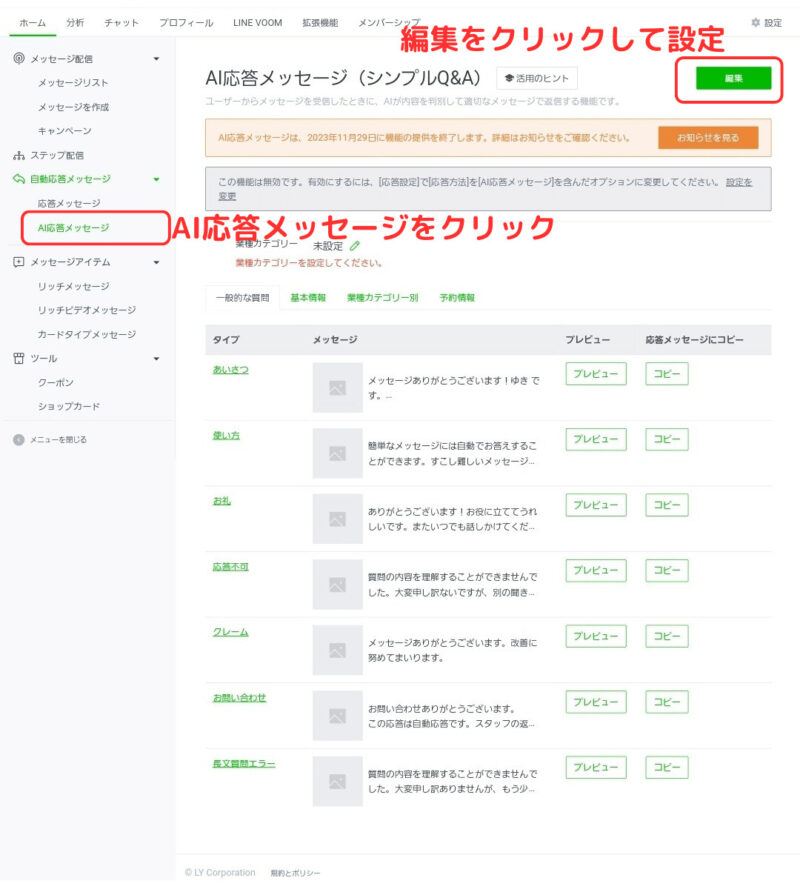This screenshot has height=892, width=800.
Task: Click the close-menu arrow icon
Action: (x=19, y=440)
